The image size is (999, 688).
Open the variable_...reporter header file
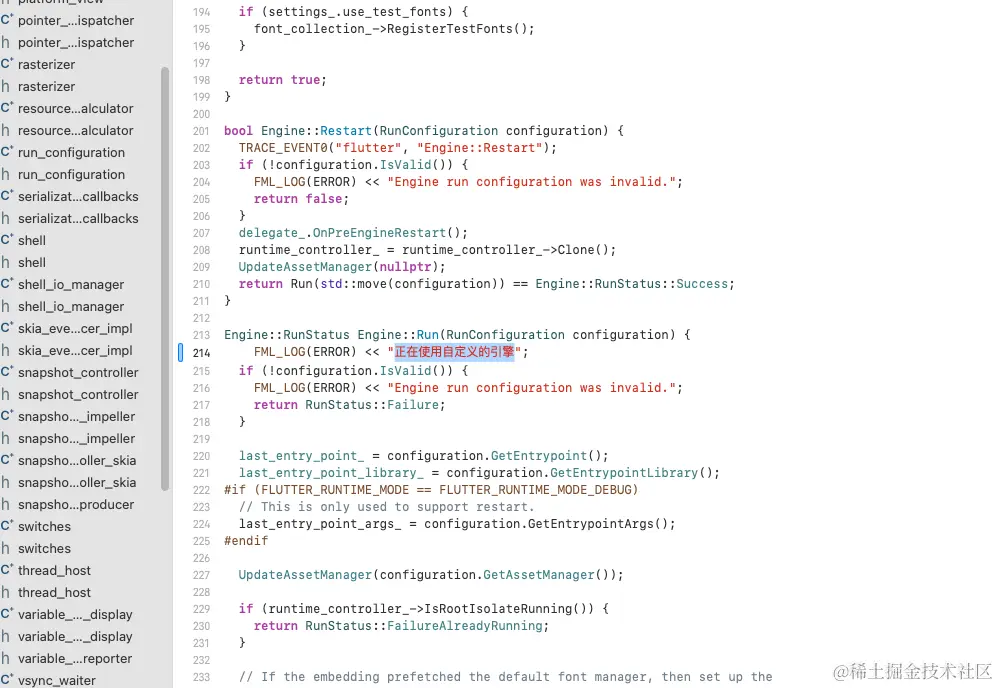click(75, 658)
